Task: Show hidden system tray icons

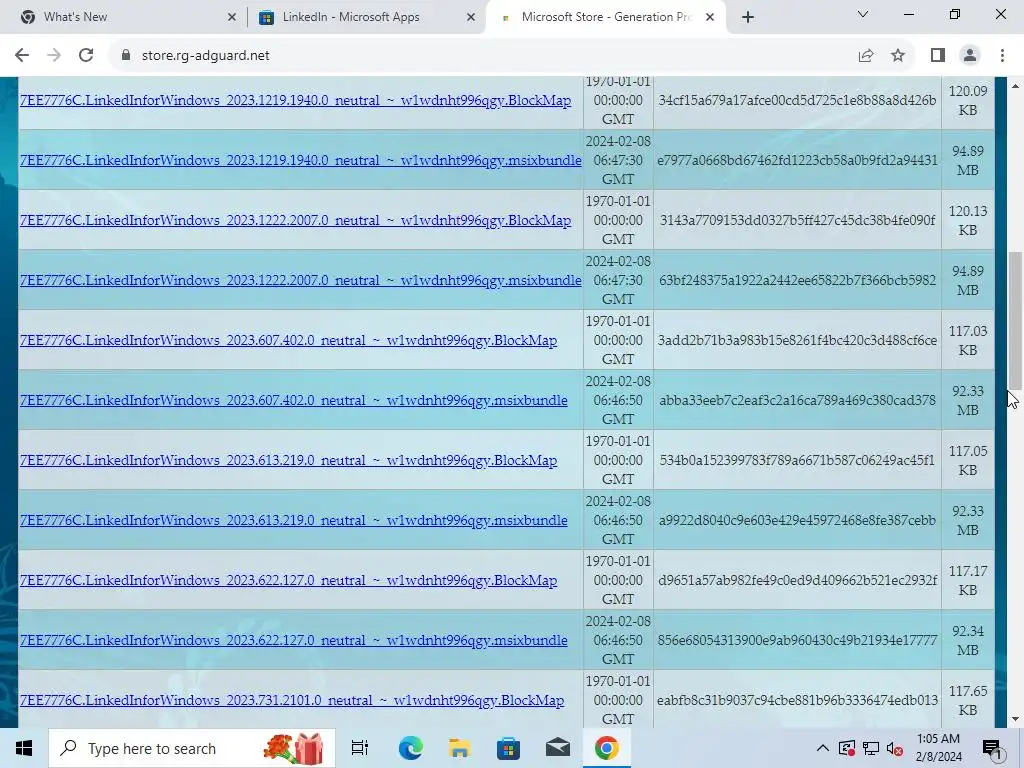Action: tap(823, 748)
